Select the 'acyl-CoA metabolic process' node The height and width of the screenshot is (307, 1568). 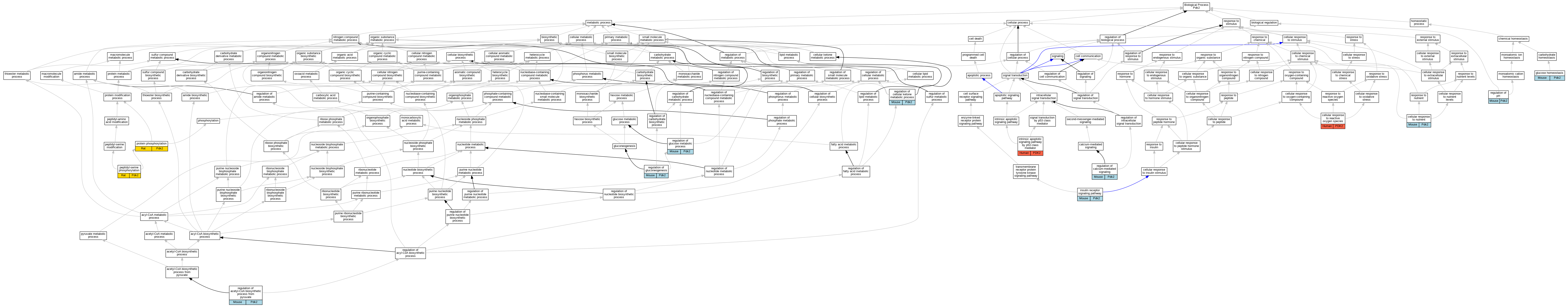click(x=154, y=216)
